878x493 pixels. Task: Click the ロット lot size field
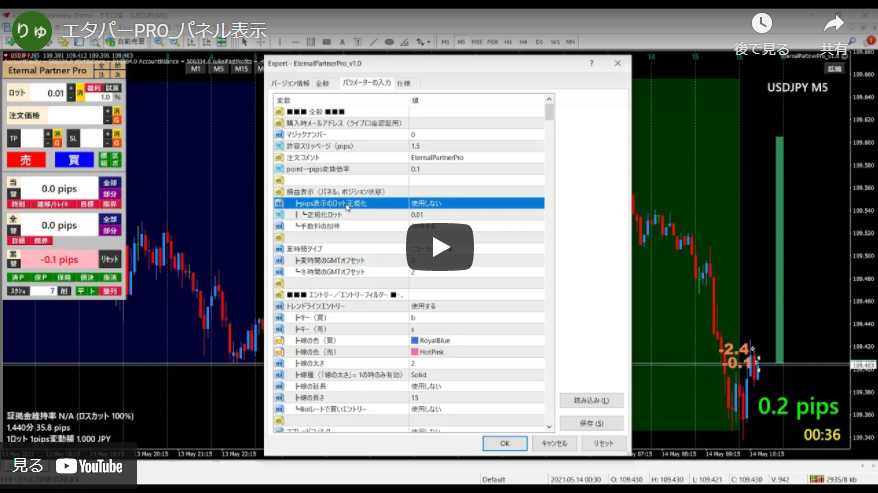[x=47, y=93]
